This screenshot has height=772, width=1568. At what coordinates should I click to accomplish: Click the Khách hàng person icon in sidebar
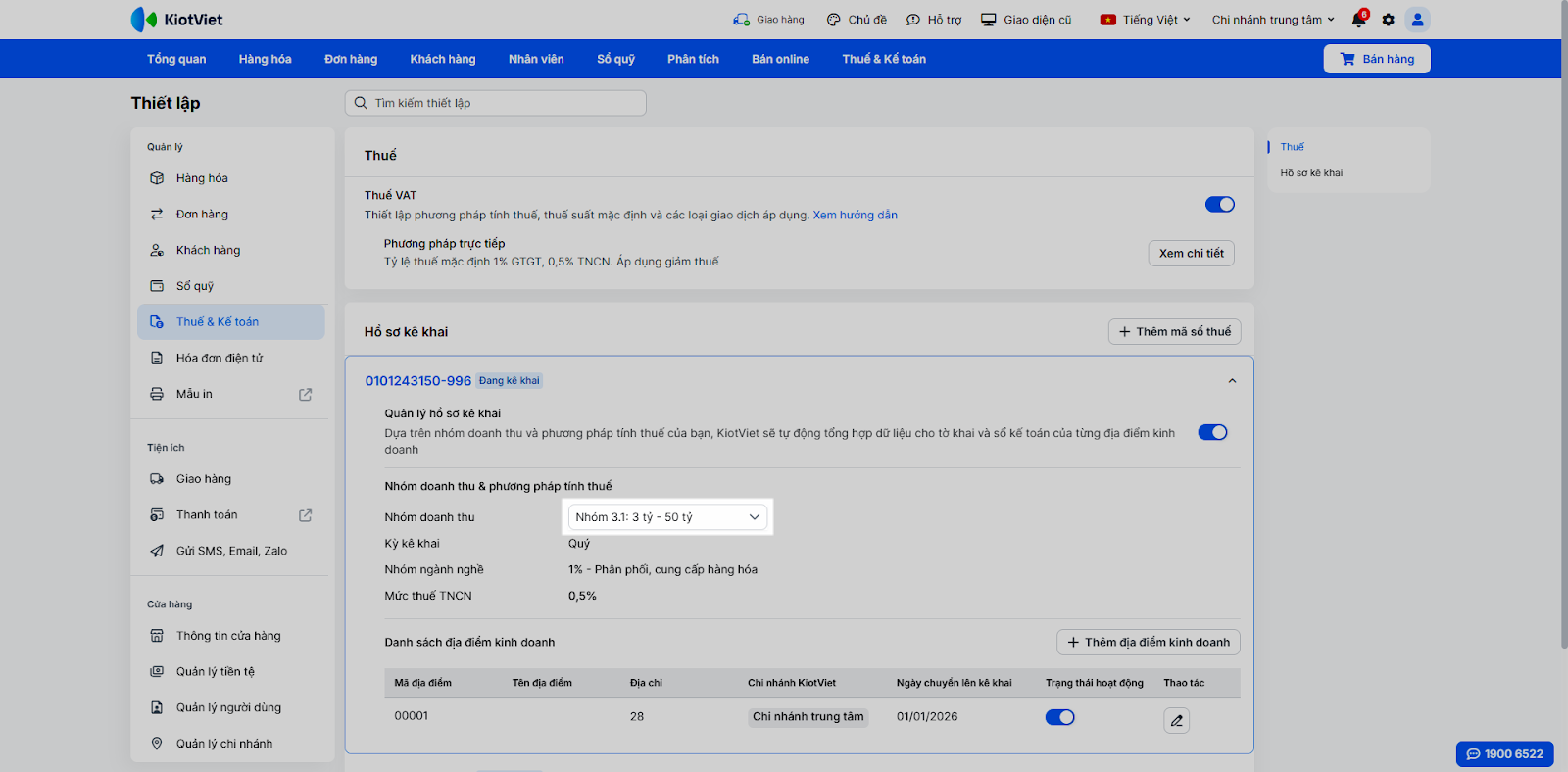pyautogui.click(x=157, y=251)
